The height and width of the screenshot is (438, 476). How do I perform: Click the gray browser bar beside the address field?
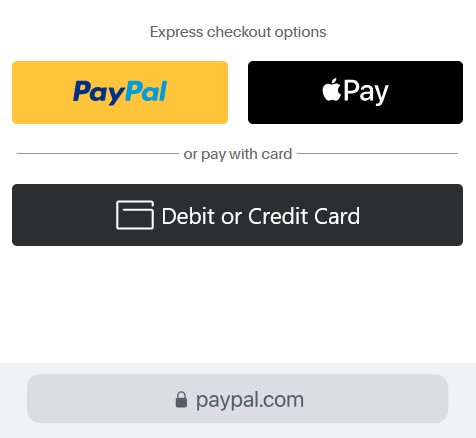(13, 399)
